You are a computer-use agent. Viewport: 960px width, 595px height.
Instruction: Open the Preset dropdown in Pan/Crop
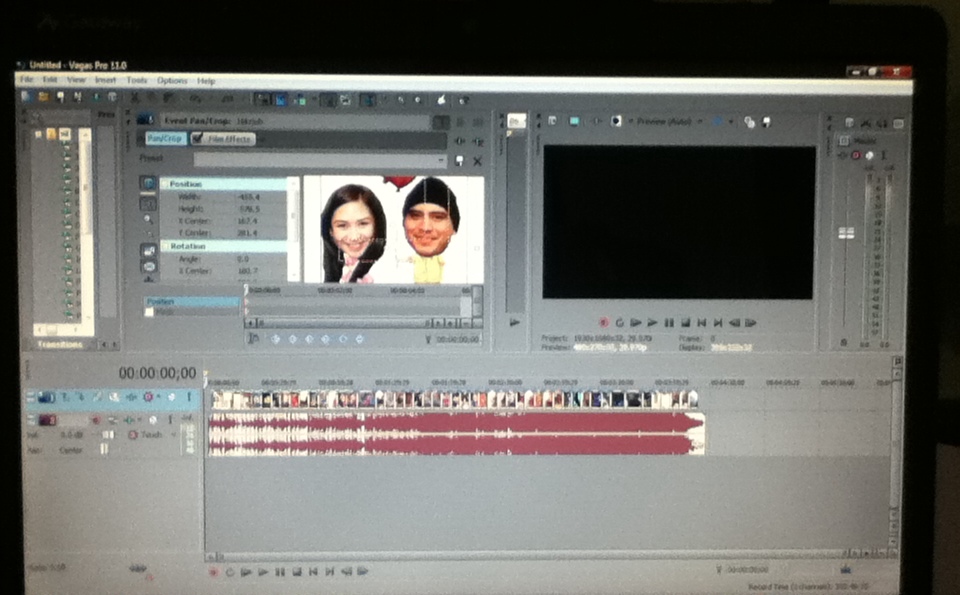coord(442,160)
